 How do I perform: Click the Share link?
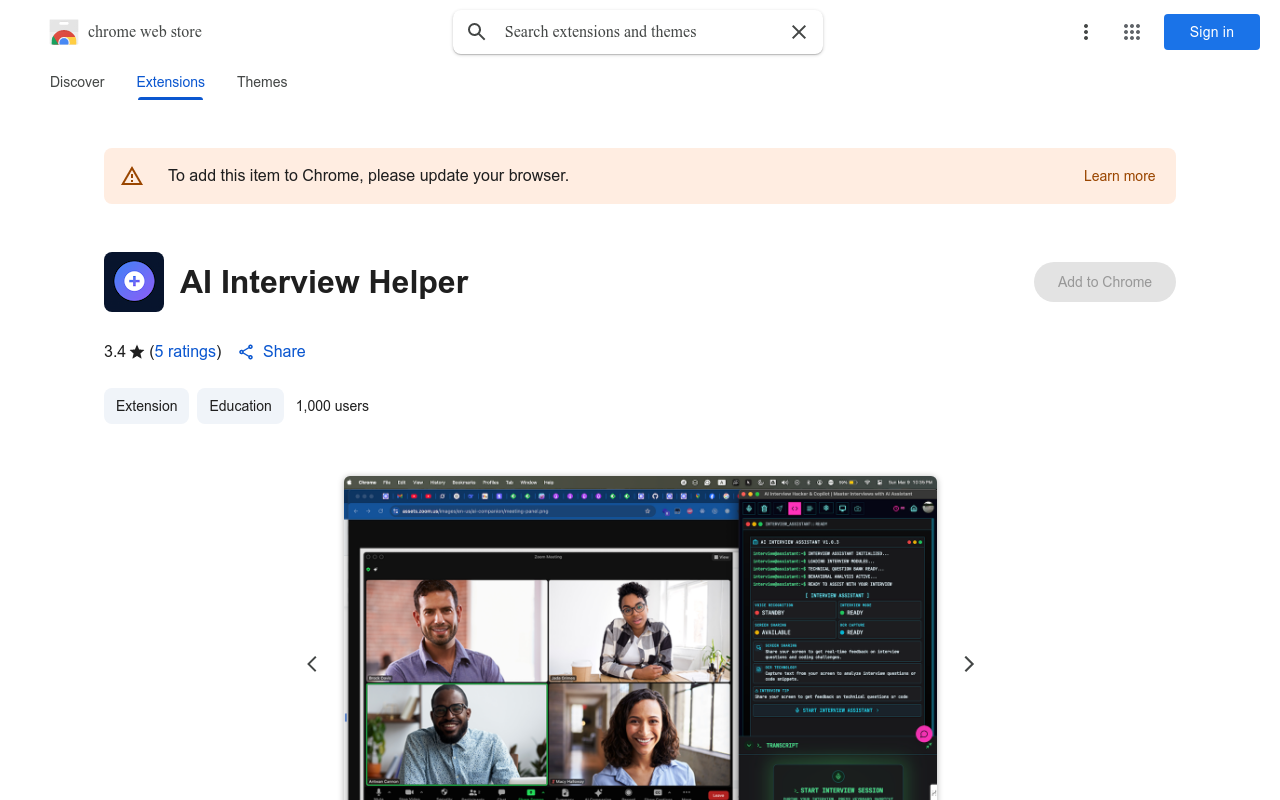pyautogui.click(x=272, y=351)
